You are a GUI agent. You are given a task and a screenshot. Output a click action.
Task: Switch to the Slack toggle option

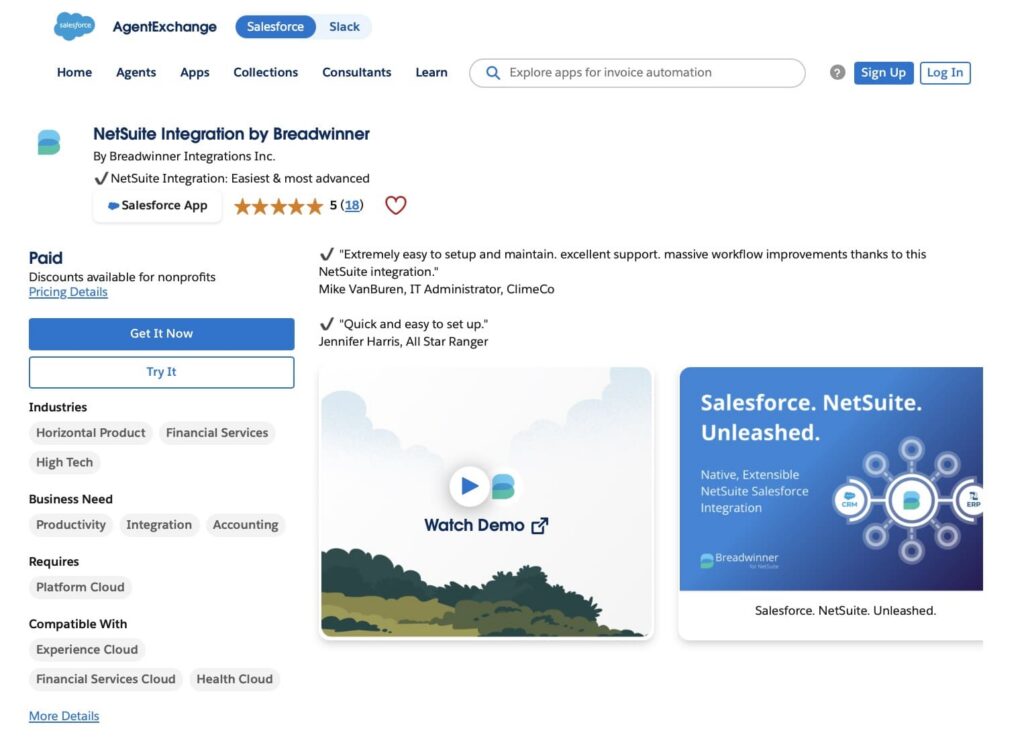coord(344,27)
